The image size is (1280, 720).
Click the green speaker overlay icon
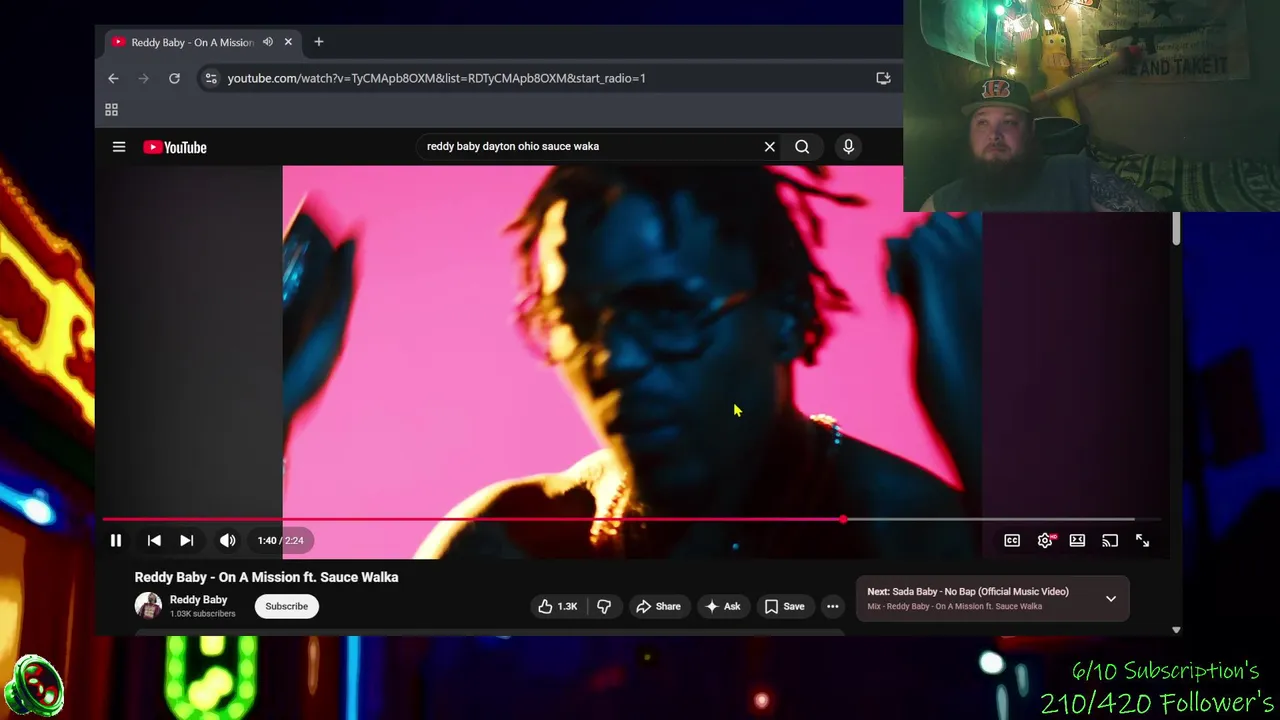click(x=33, y=688)
